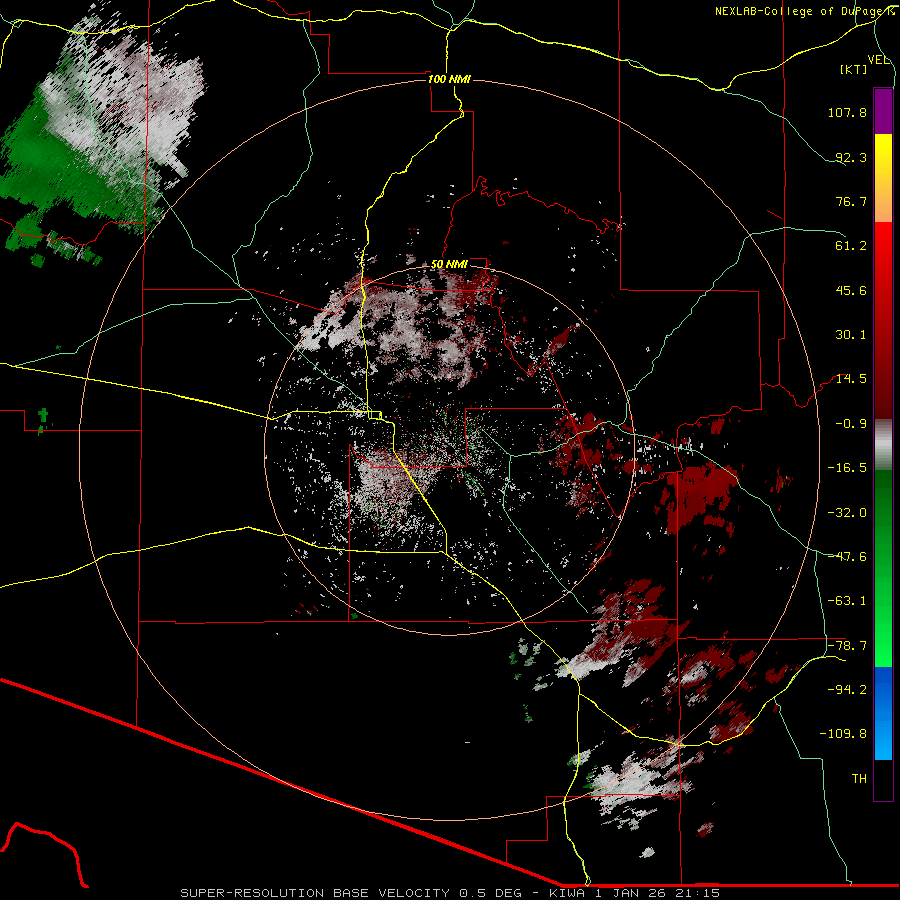Click the -94.2 legend value

click(x=847, y=689)
